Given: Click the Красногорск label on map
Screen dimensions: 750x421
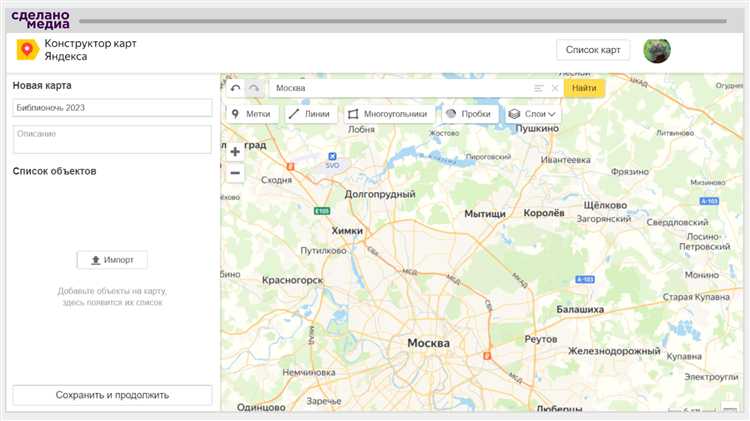Looking at the screenshot, I should (292, 280).
